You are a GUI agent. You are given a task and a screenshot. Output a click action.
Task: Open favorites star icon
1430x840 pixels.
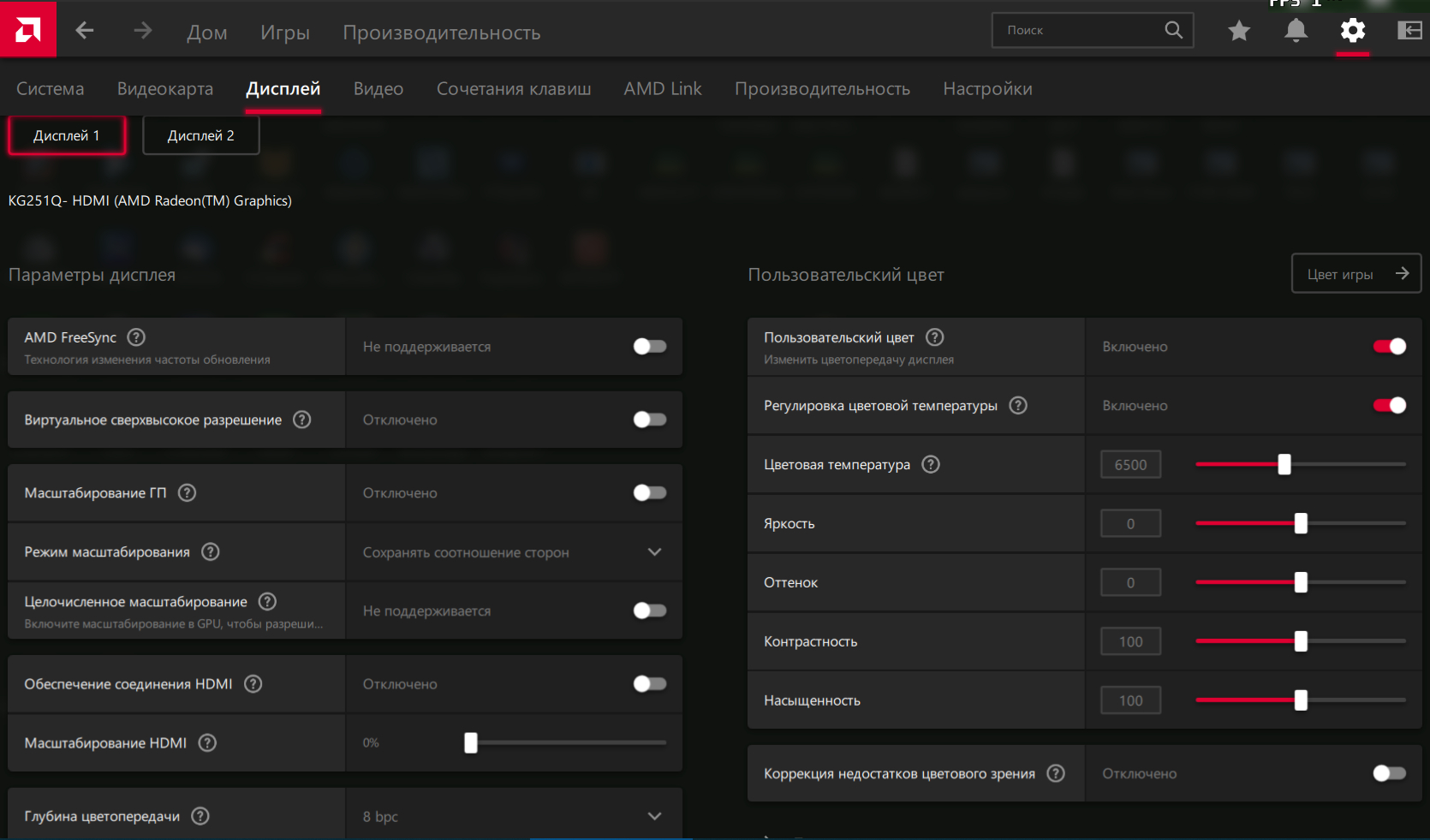(x=1238, y=31)
